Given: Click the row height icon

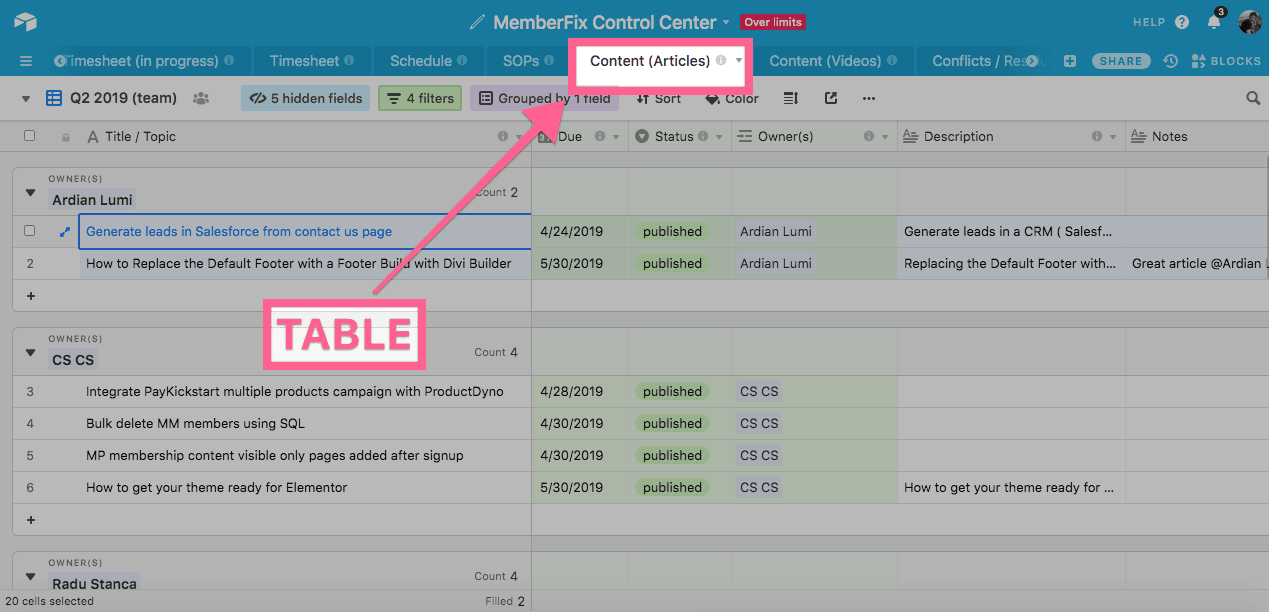Looking at the screenshot, I should click(791, 99).
